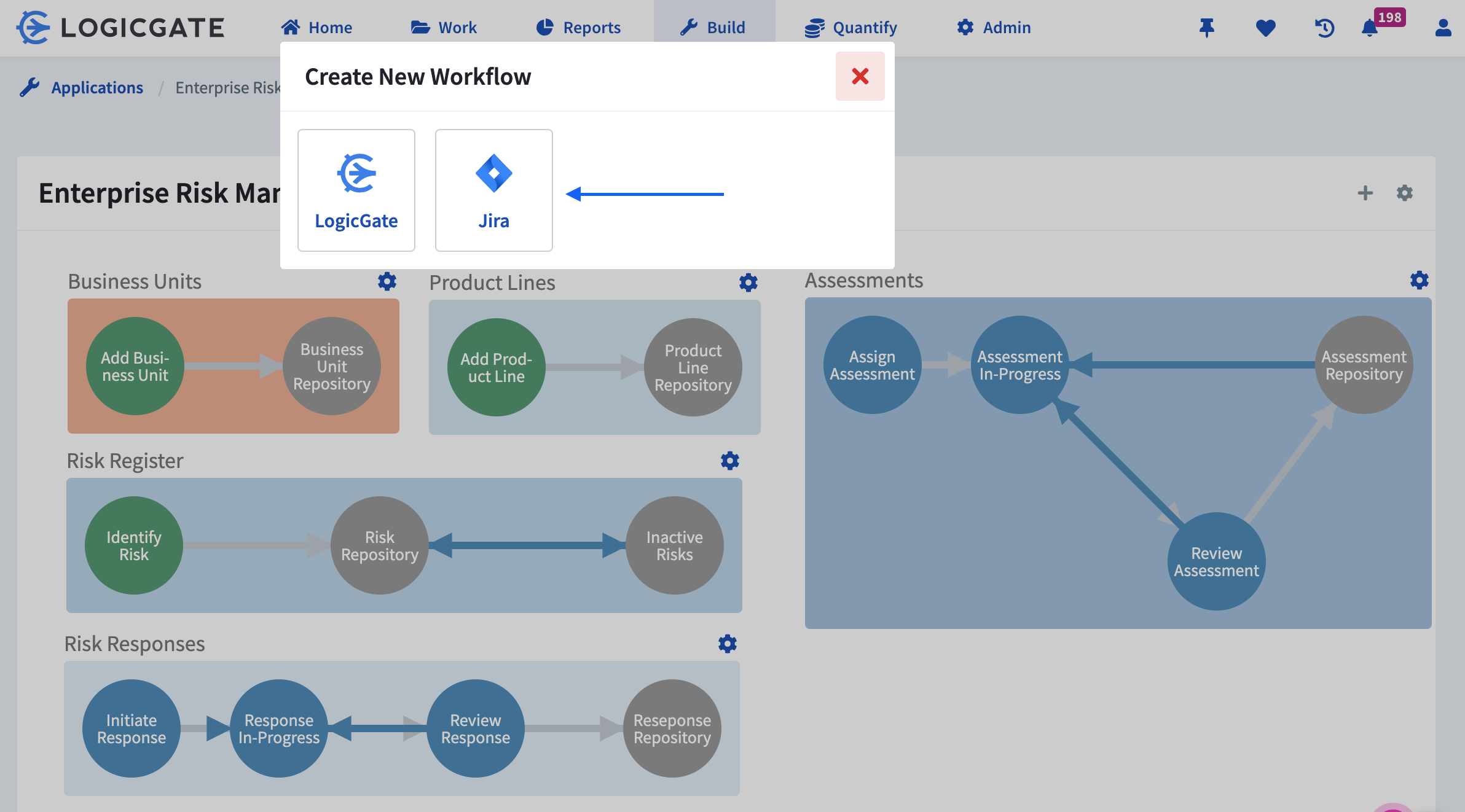Open the user profile icon
Screen dimensions: 1465x812
pos(1443,28)
